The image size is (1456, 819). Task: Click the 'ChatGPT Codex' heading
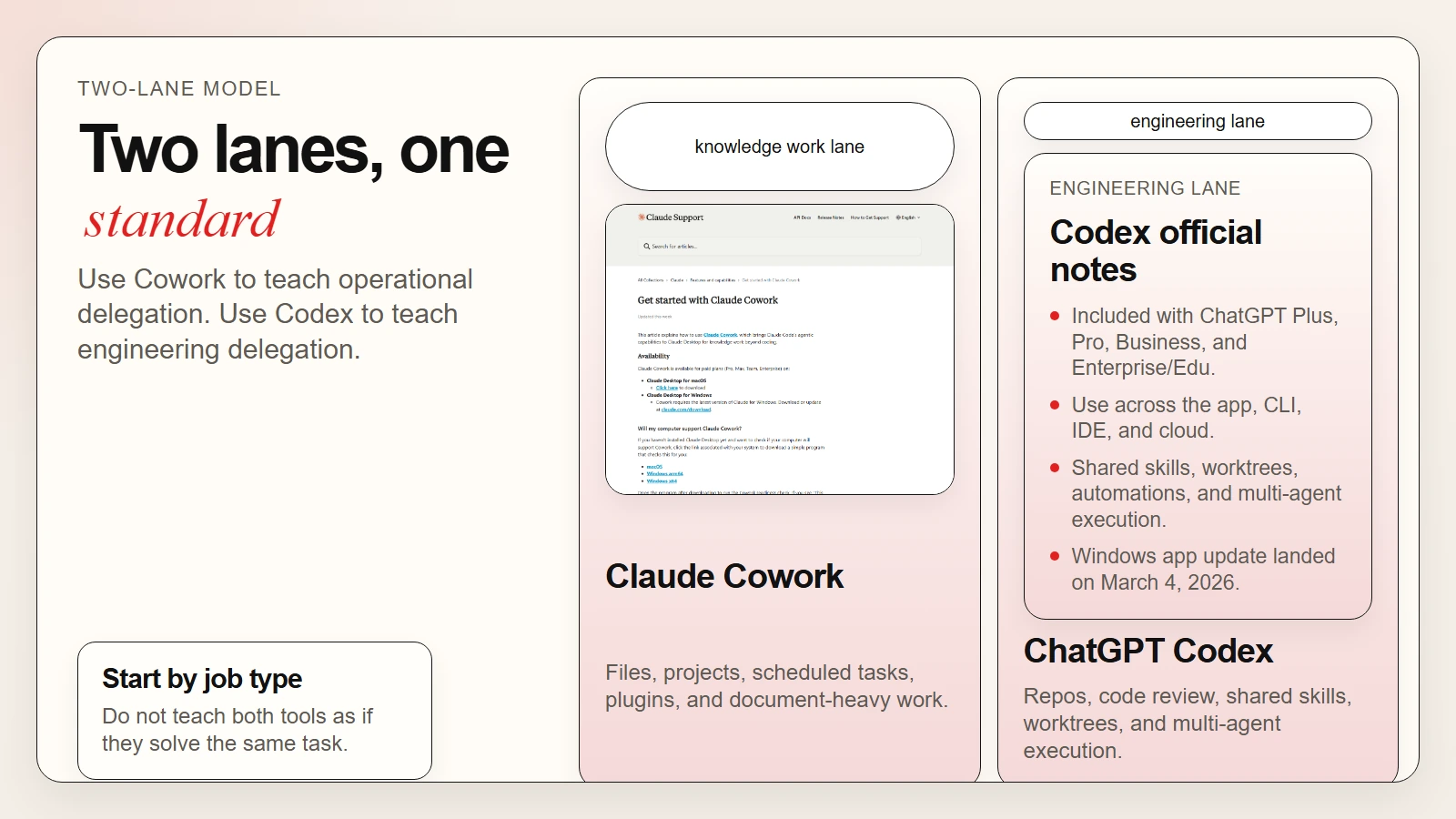pos(1148,651)
